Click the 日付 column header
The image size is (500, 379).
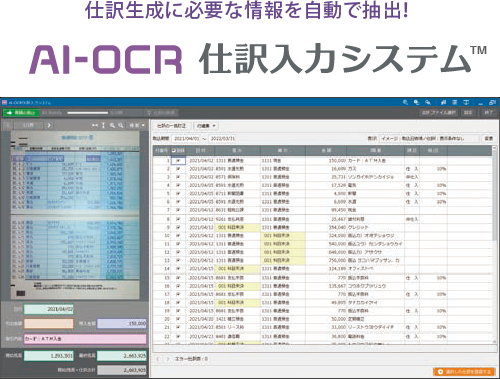point(200,151)
